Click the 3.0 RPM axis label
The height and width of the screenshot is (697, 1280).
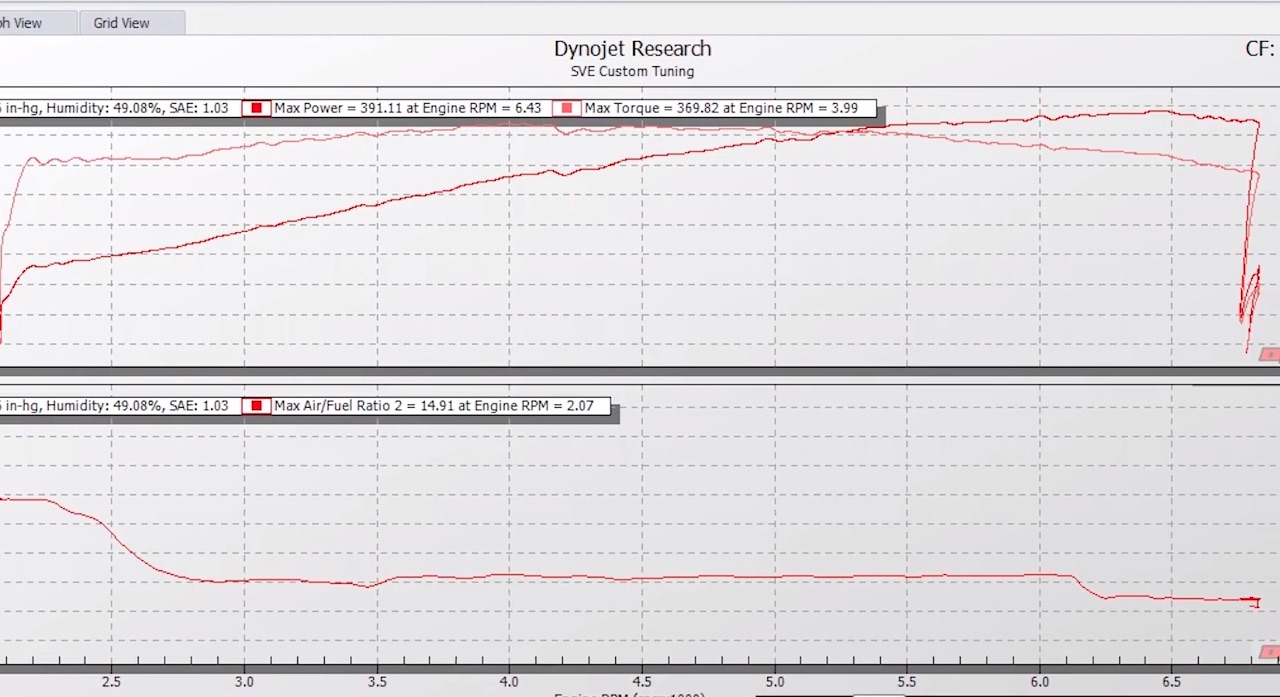[x=244, y=682]
